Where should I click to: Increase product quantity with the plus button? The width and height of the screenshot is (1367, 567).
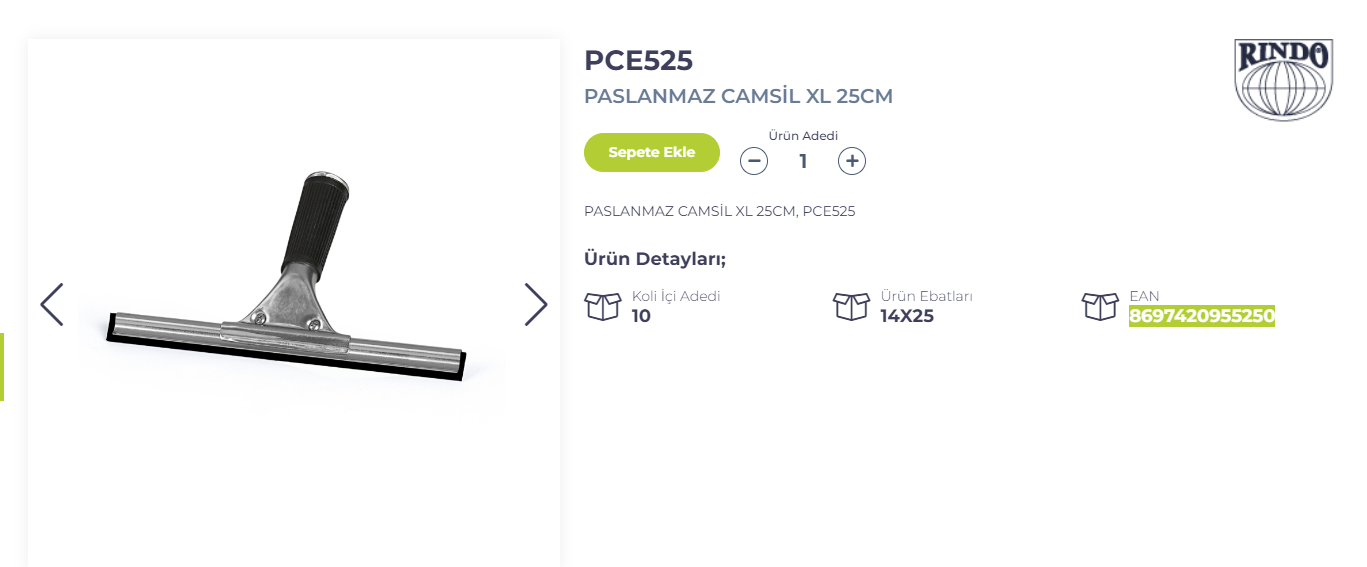click(852, 160)
